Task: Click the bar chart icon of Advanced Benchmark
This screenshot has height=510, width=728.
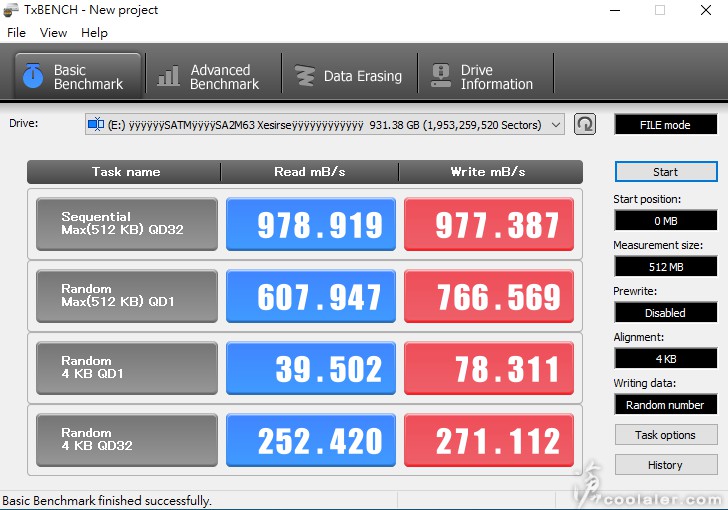Action: (168, 76)
